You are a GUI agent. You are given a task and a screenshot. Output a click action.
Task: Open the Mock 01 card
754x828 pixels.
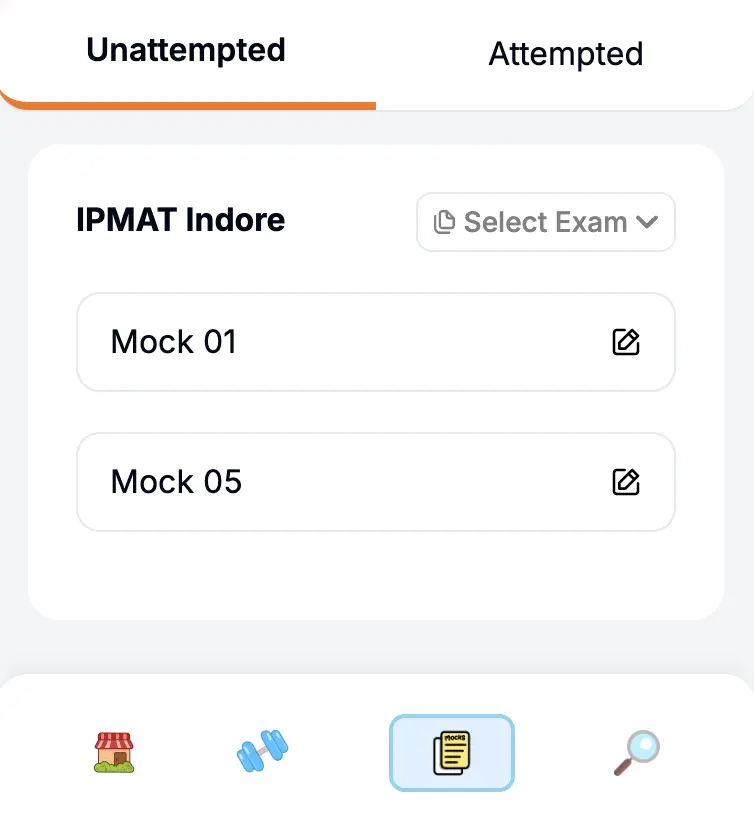[376, 342]
